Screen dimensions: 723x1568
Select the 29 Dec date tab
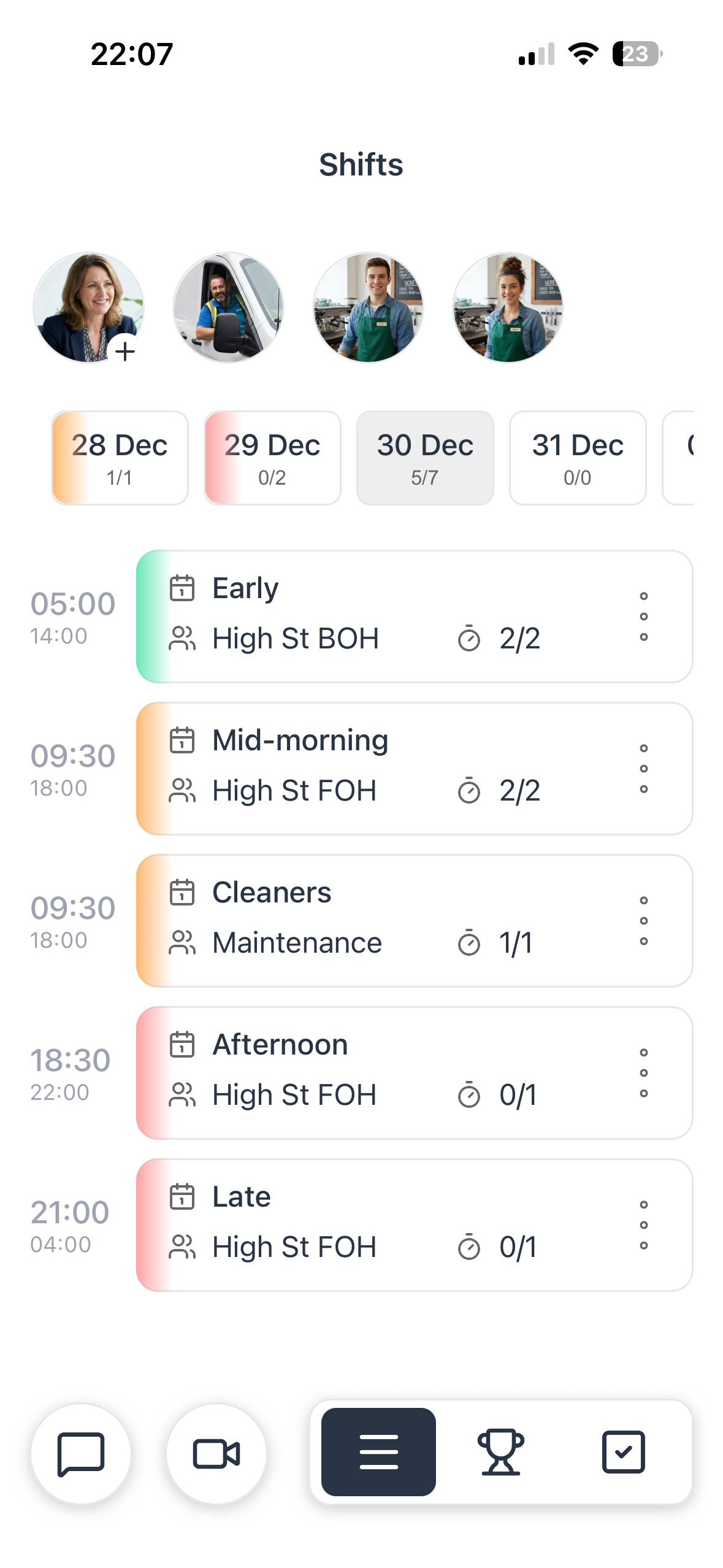pyautogui.click(x=272, y=458)
